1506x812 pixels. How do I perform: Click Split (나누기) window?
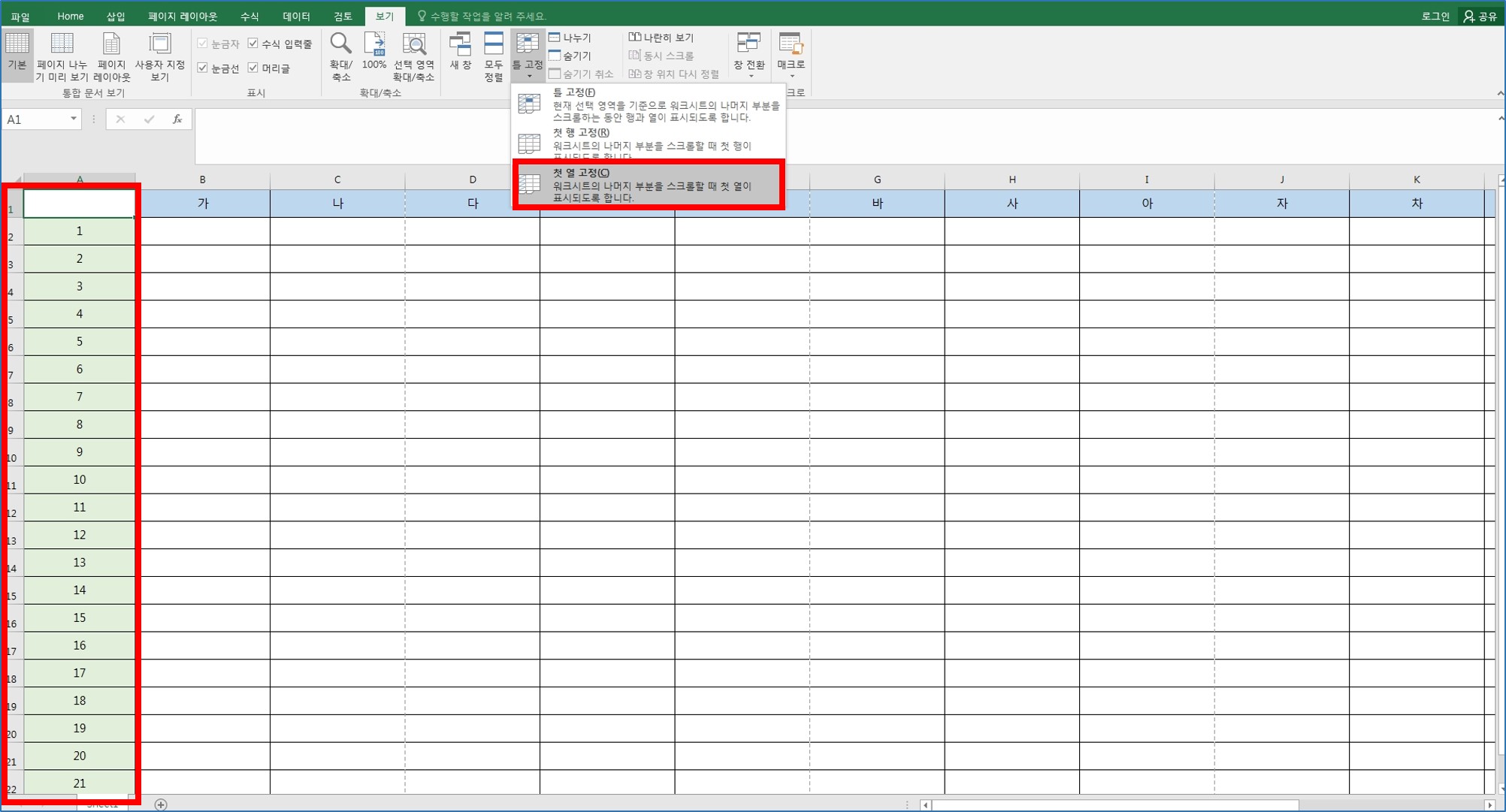pos(570,37)
